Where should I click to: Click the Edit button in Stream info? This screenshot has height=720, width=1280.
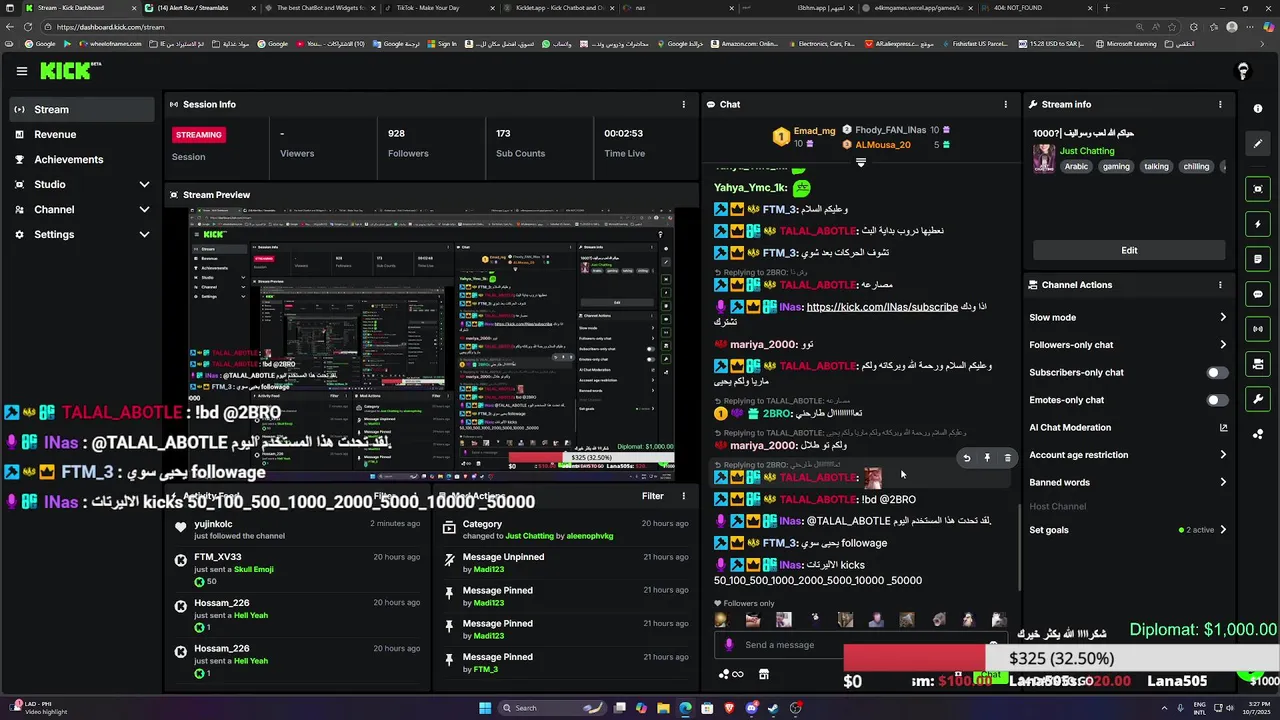(1129, 250)
